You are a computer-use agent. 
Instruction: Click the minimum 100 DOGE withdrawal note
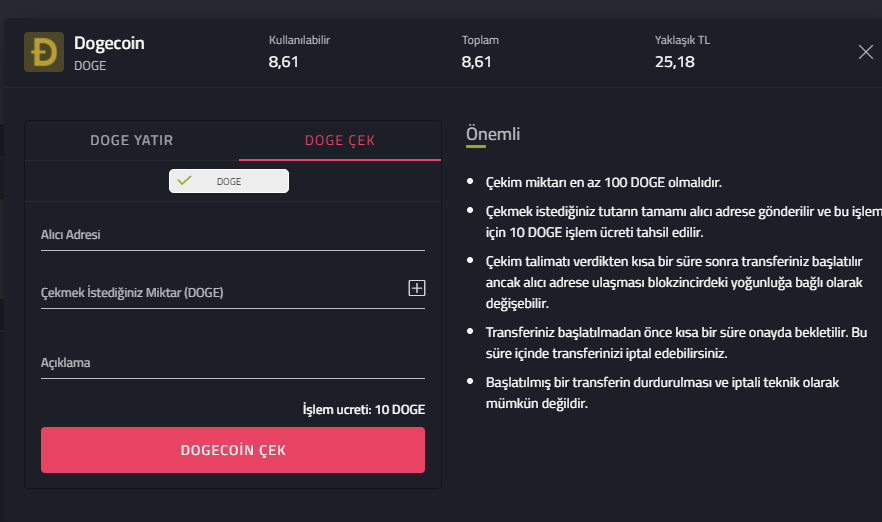(x=603, y=183)
